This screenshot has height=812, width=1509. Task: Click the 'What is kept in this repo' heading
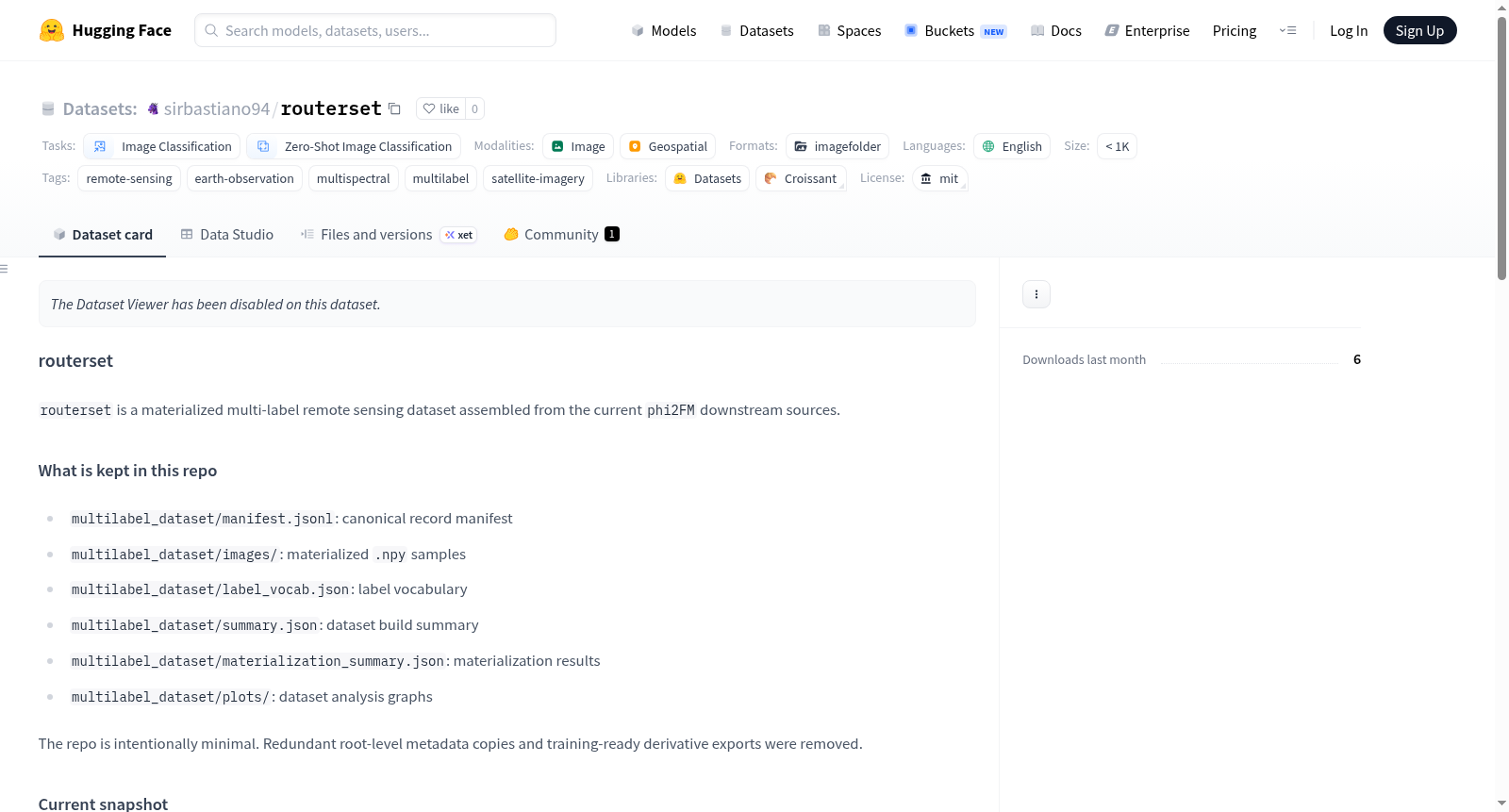click(127, 471)
